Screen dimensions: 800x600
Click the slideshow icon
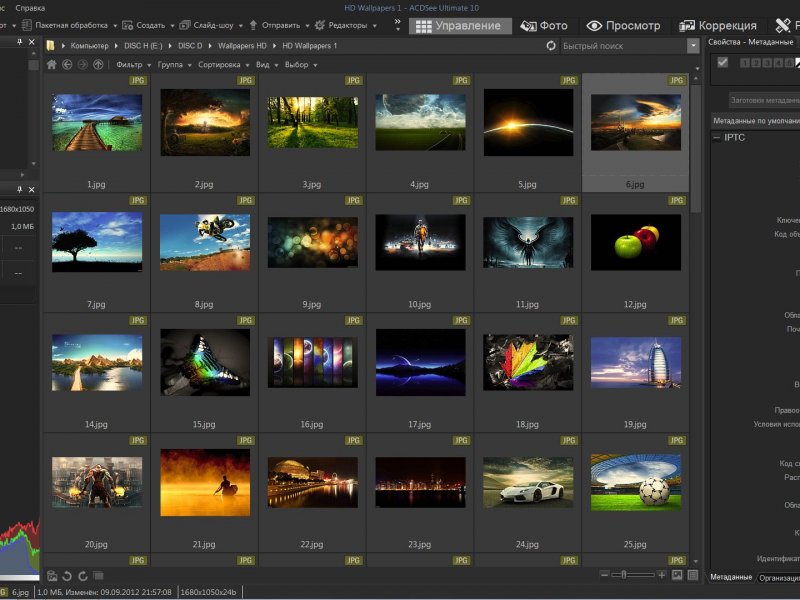tap(185, 25)
